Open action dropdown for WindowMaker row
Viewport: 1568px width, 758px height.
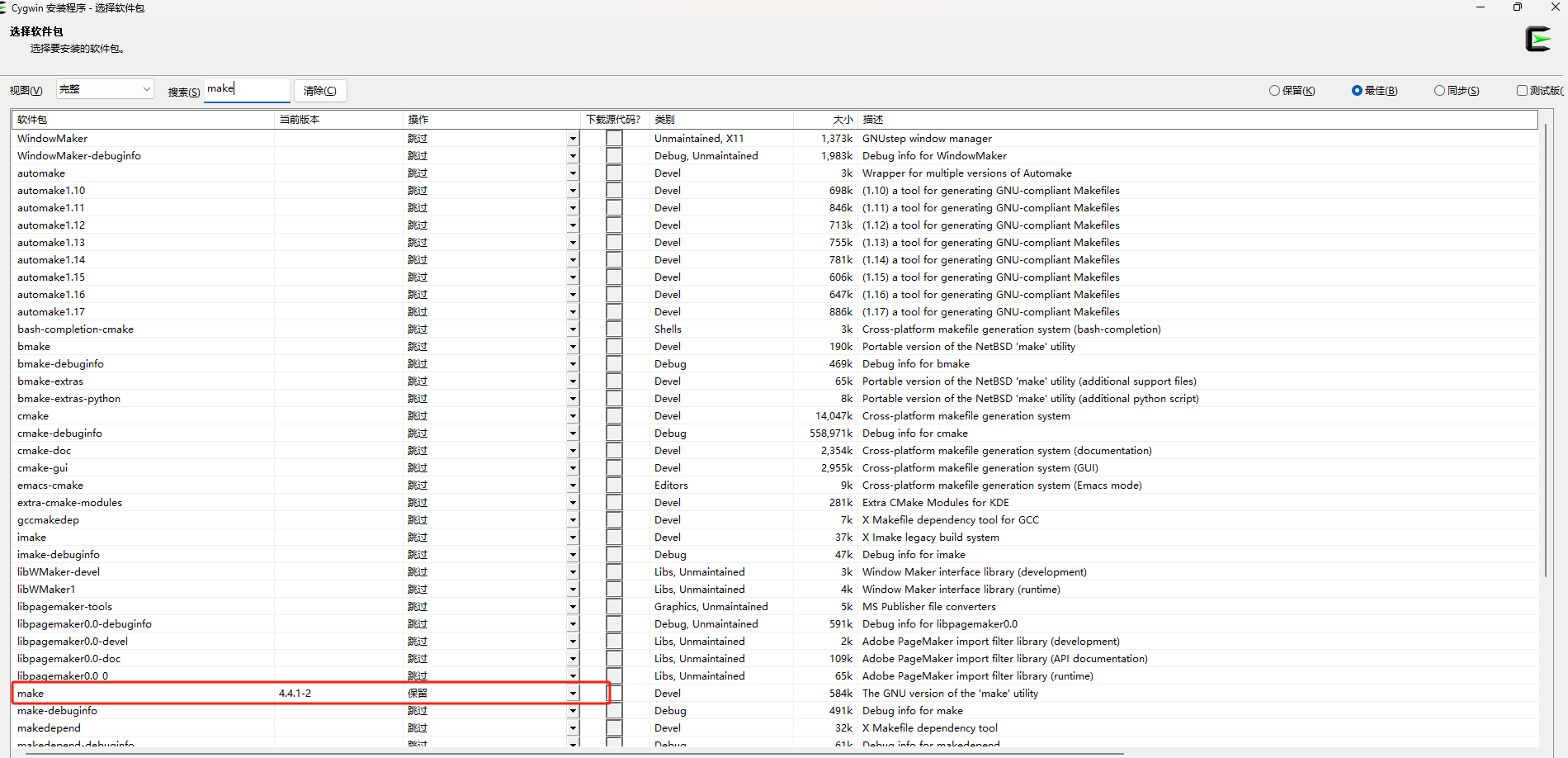(x=573, y=139)
